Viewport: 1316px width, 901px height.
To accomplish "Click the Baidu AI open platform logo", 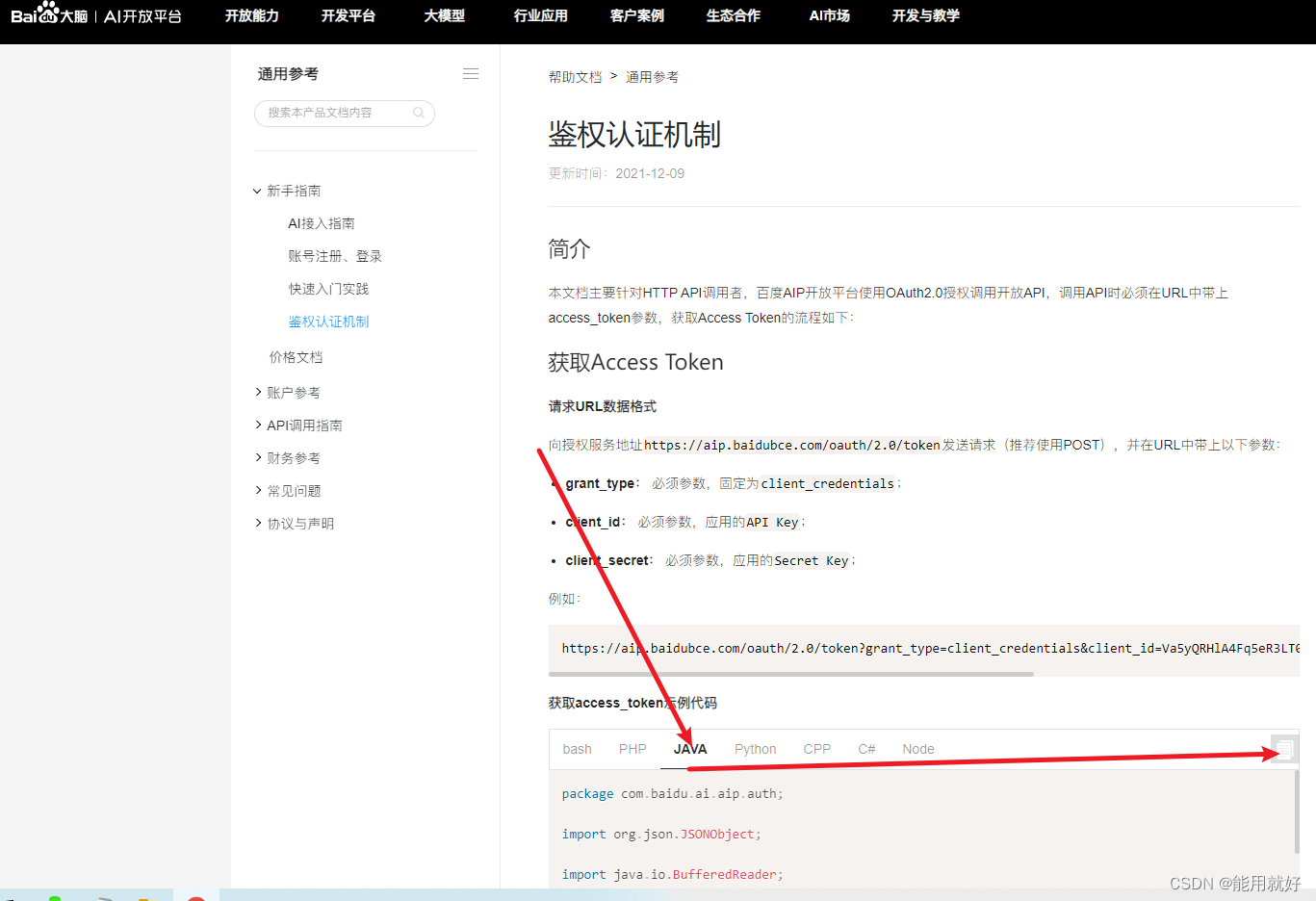I will click(x=95, y=14).
